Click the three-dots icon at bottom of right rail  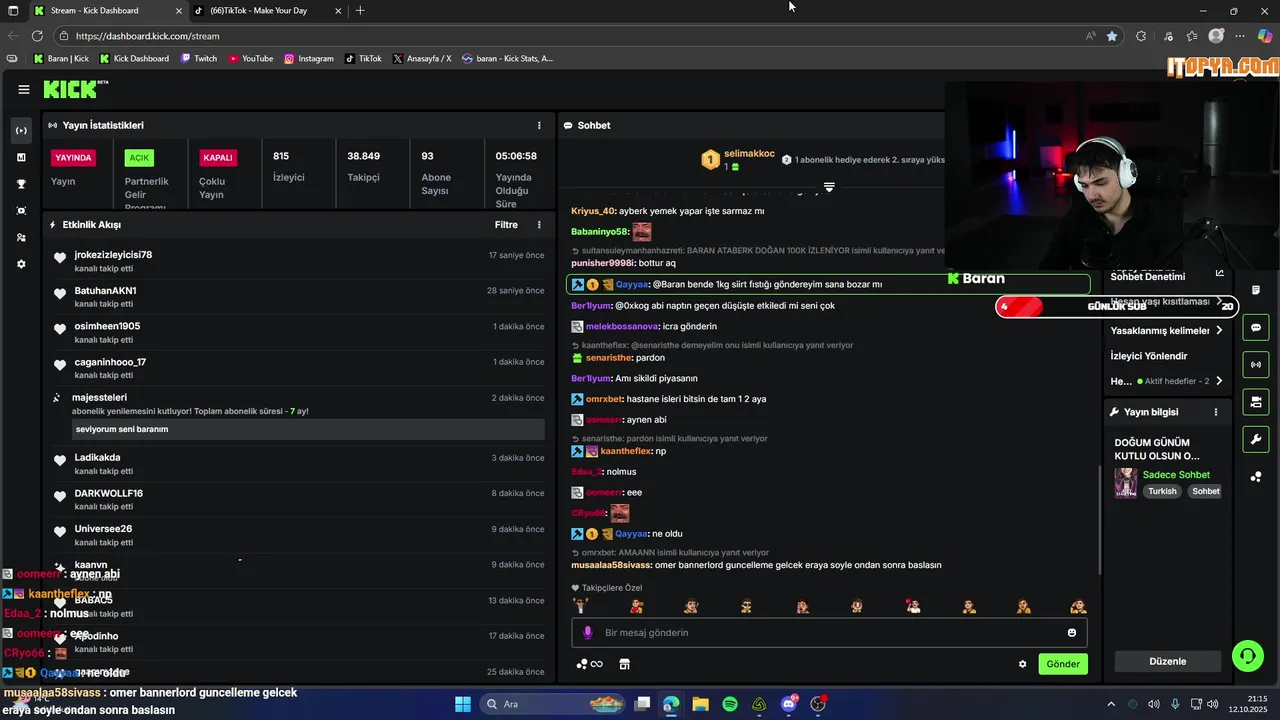click(x=1256, y=477)
